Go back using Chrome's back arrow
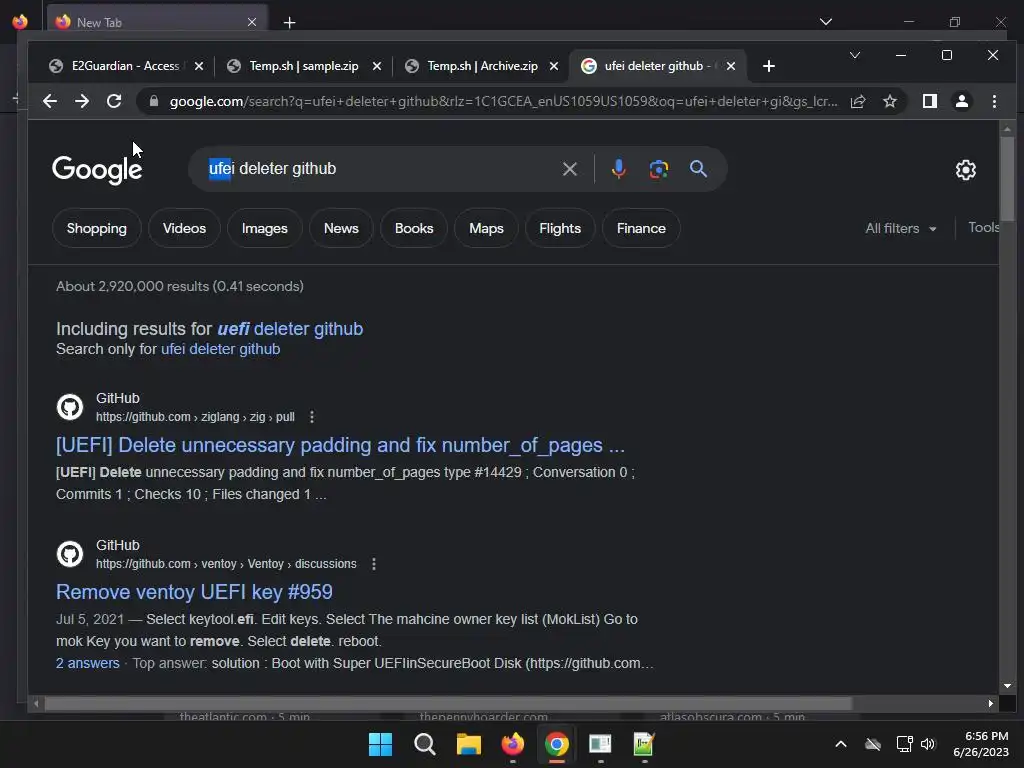The height and width of the screenshot is (768, 1024). click(x=50, y=101)
